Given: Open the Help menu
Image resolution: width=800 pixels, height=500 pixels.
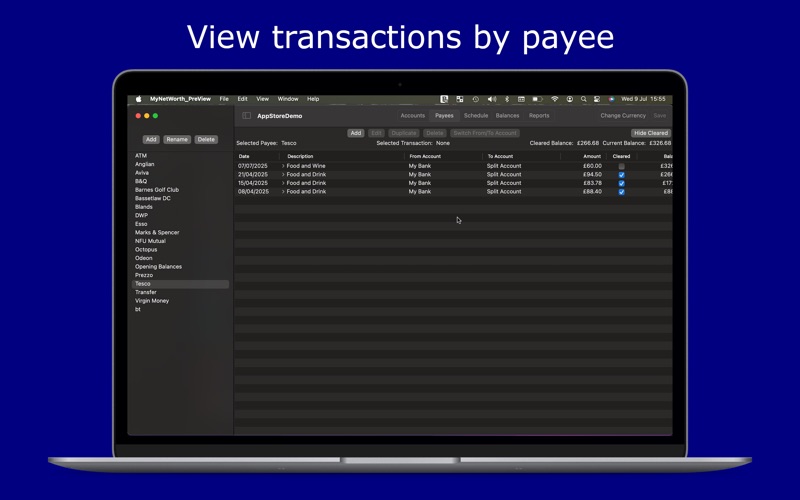Looking at the screenshot, I should (313, 99).
